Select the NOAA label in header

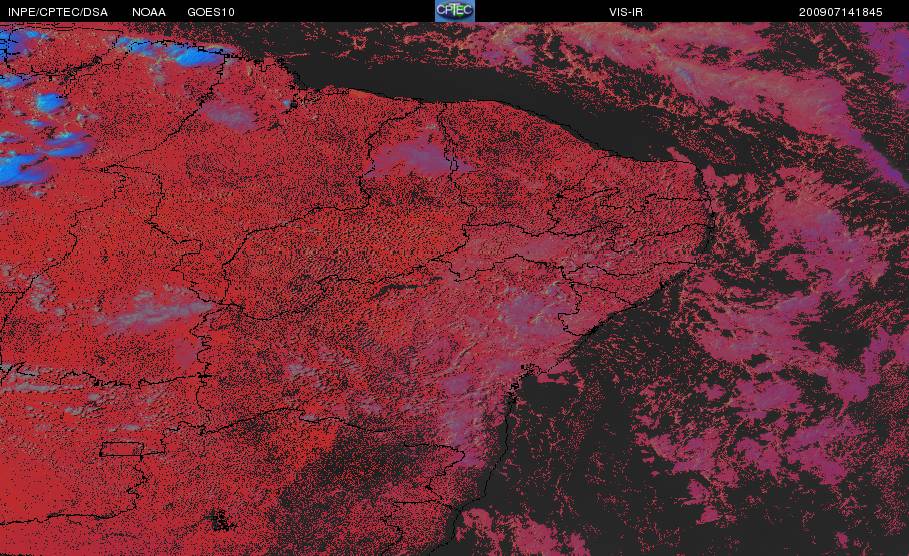[x=149, y=12]
